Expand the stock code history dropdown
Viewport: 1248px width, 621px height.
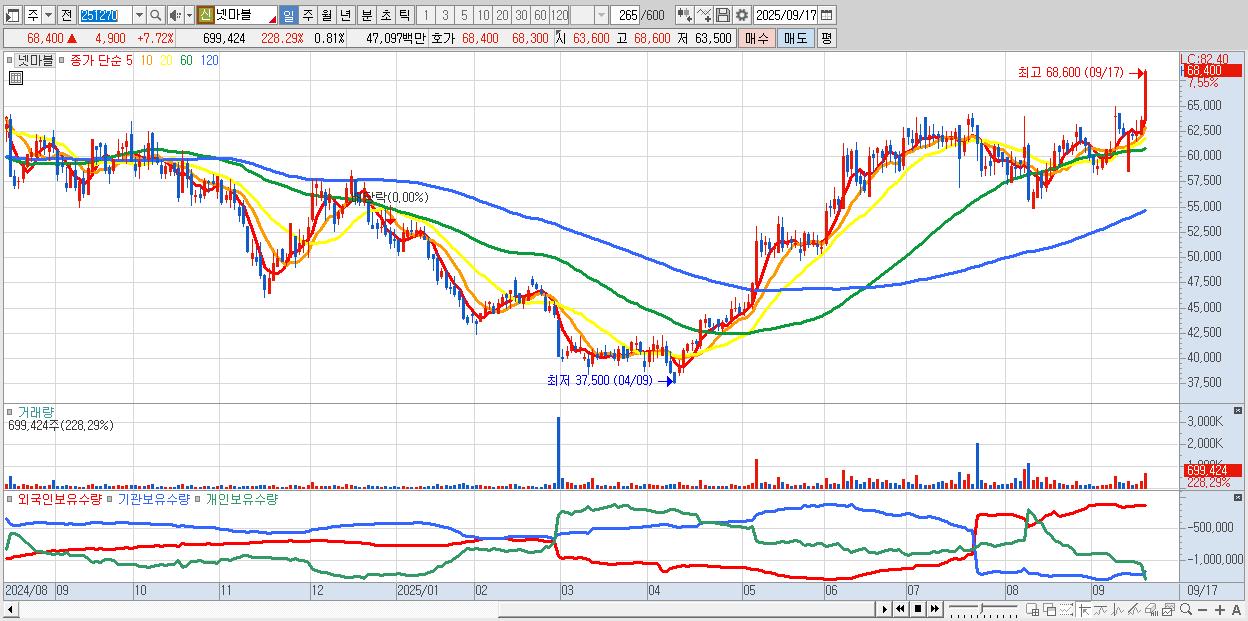click(138, 15)
